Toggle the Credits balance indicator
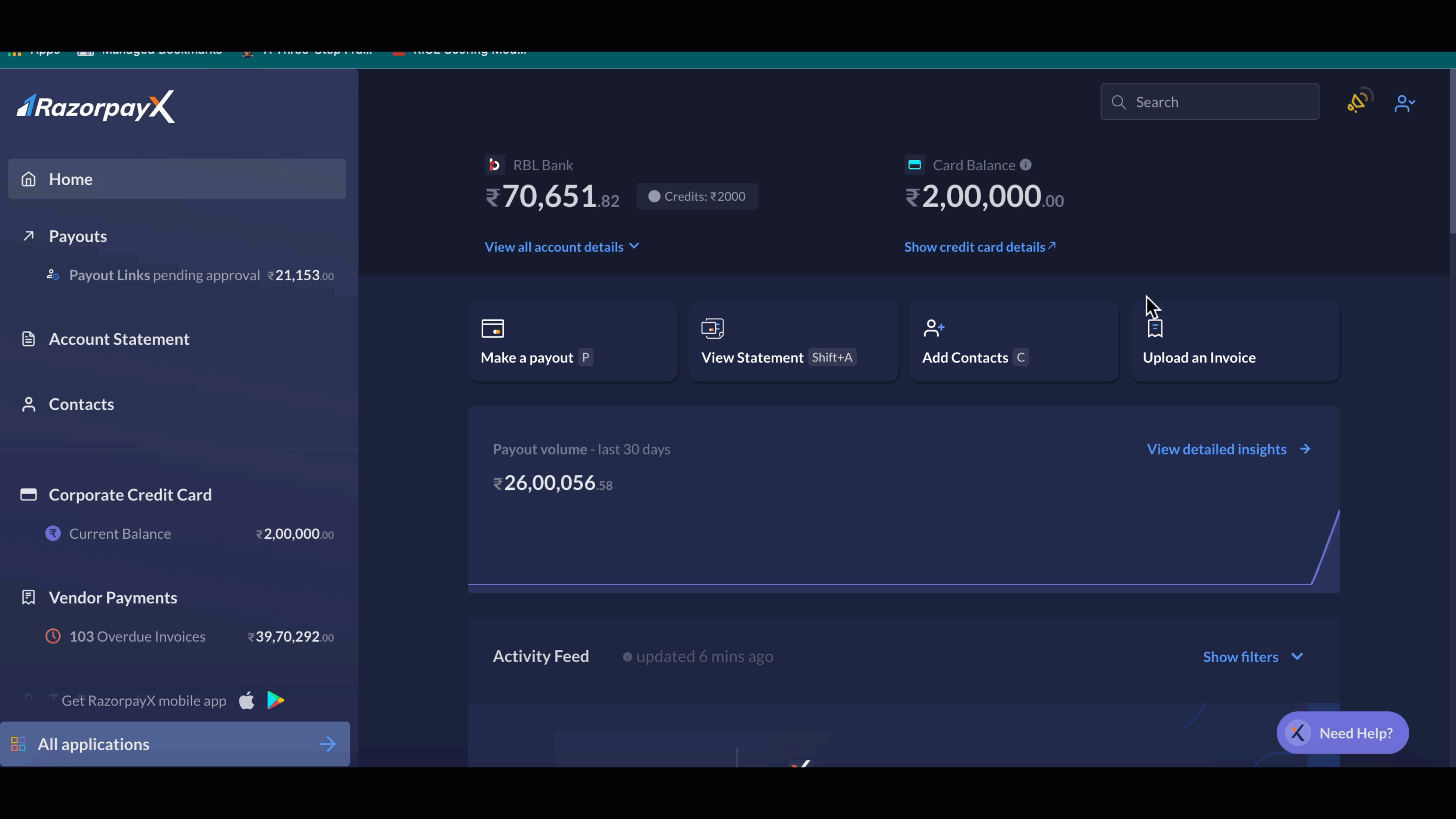 click(697, 196)
